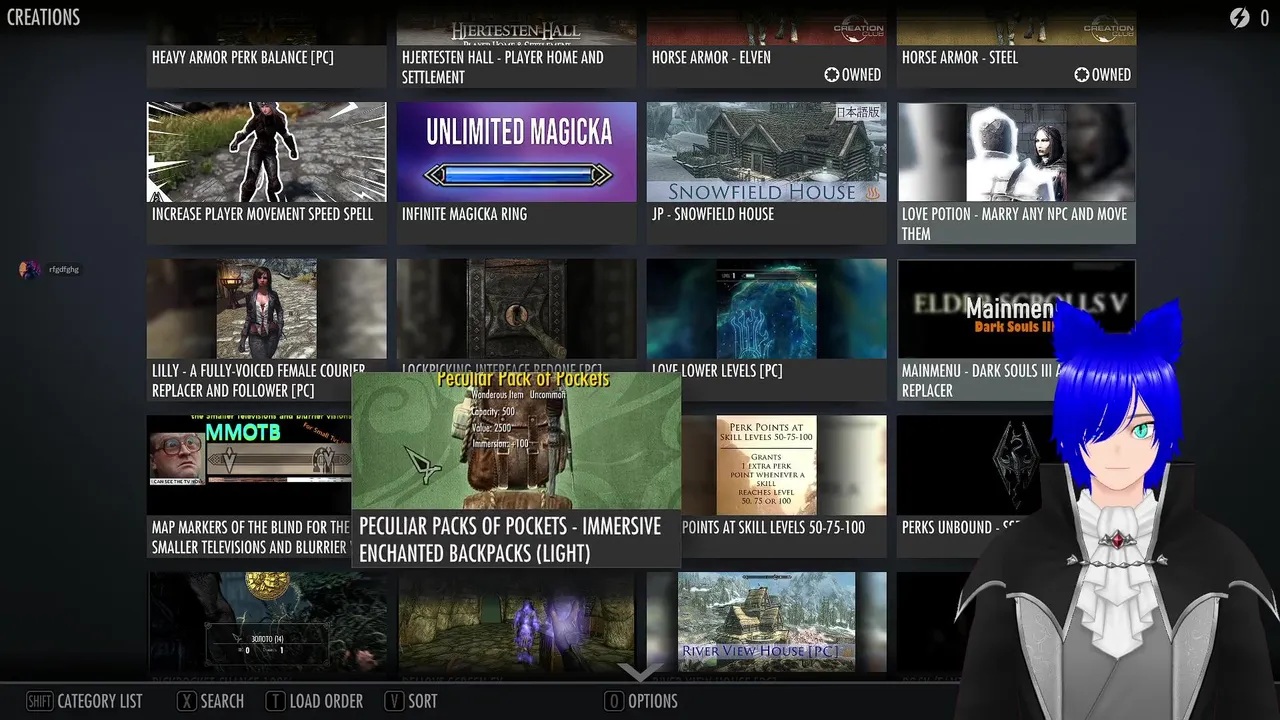Open the Options menu
The width and height of the screenshot is (1280, 720).
point(641,701)
